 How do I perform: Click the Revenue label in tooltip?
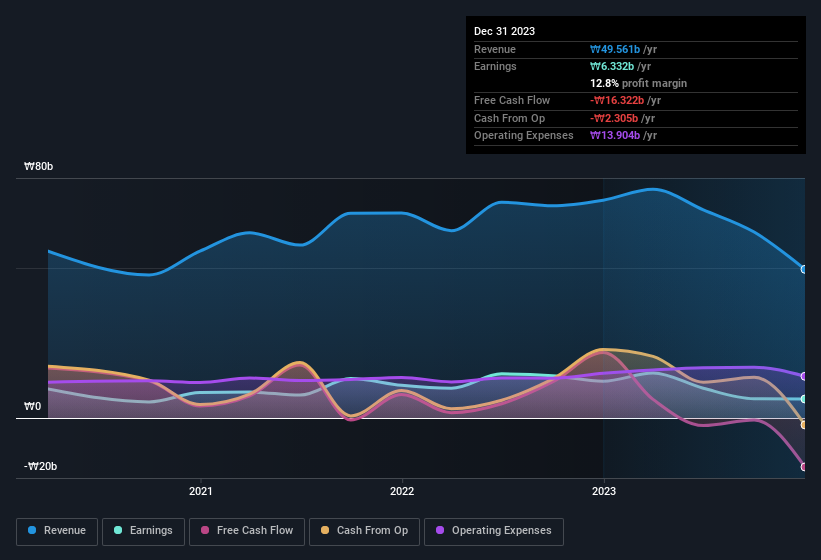pos(495,49)
